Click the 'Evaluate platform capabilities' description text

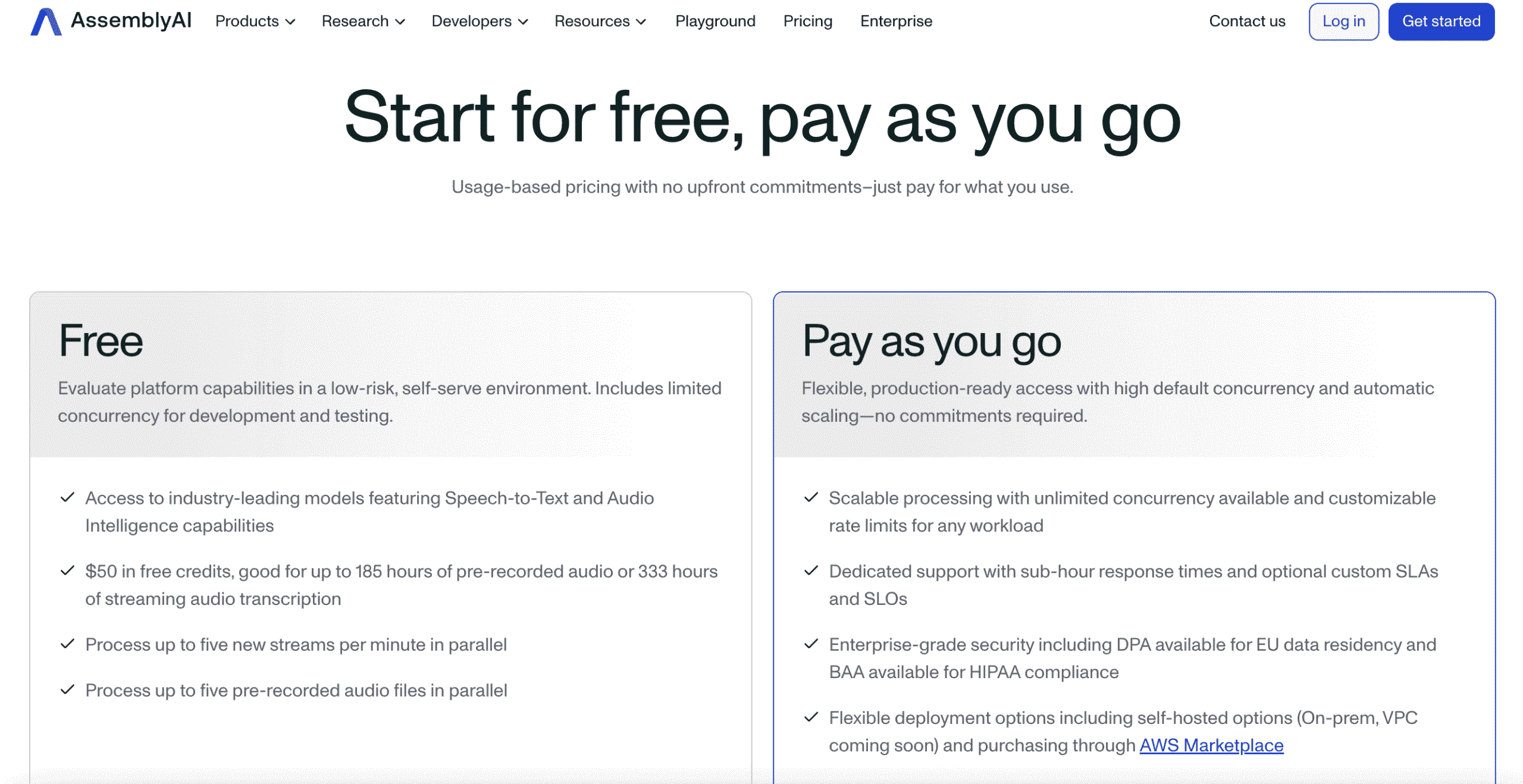(x=389, y=402)
